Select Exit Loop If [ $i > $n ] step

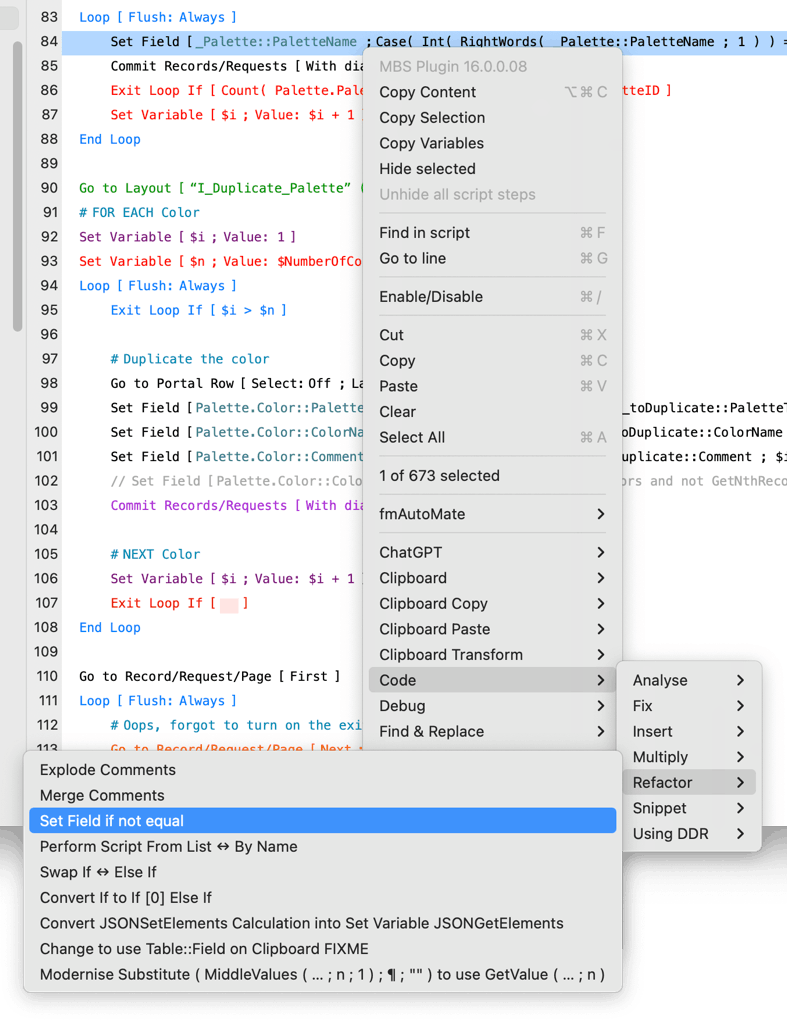(199, 310)
